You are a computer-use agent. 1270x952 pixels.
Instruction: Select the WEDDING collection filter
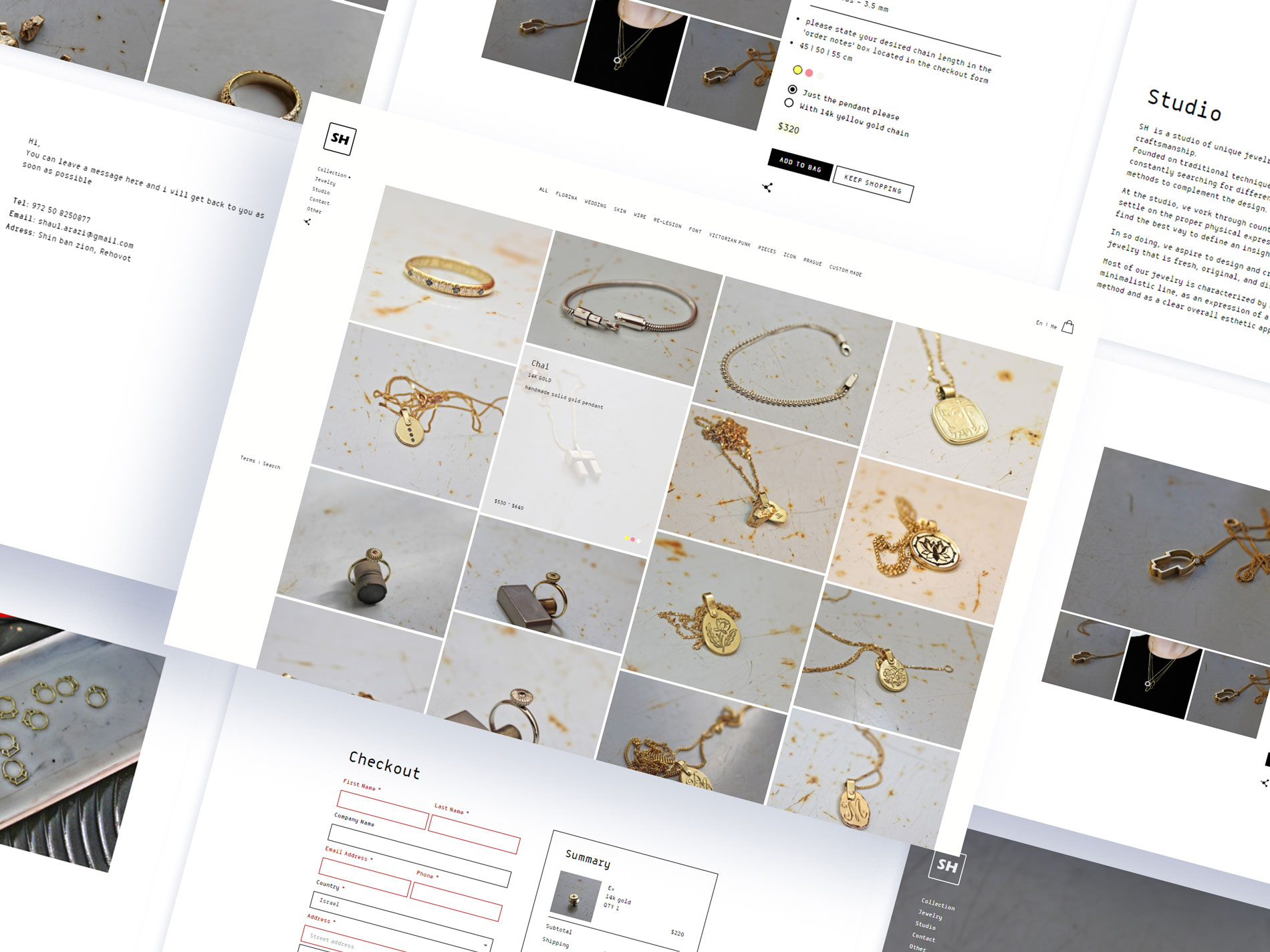tap(596, 204)
